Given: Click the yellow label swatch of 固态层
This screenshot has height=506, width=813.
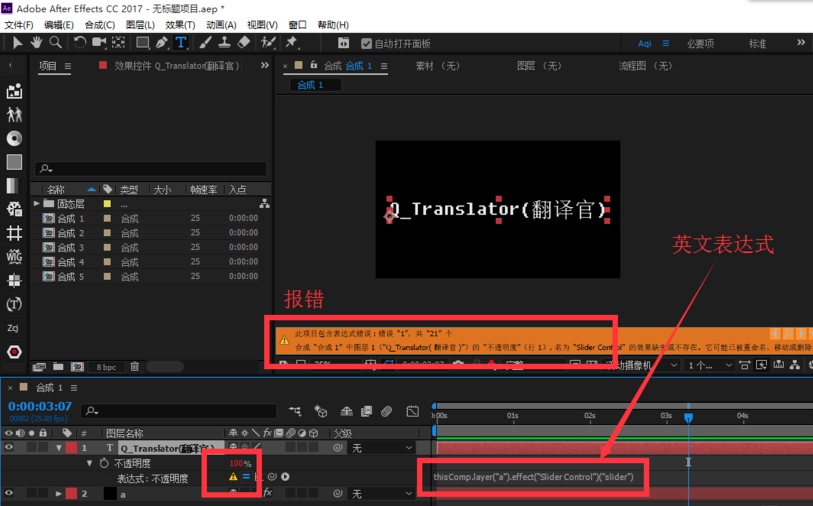Looking at the screenshot, I should click(x=107, y=204).
